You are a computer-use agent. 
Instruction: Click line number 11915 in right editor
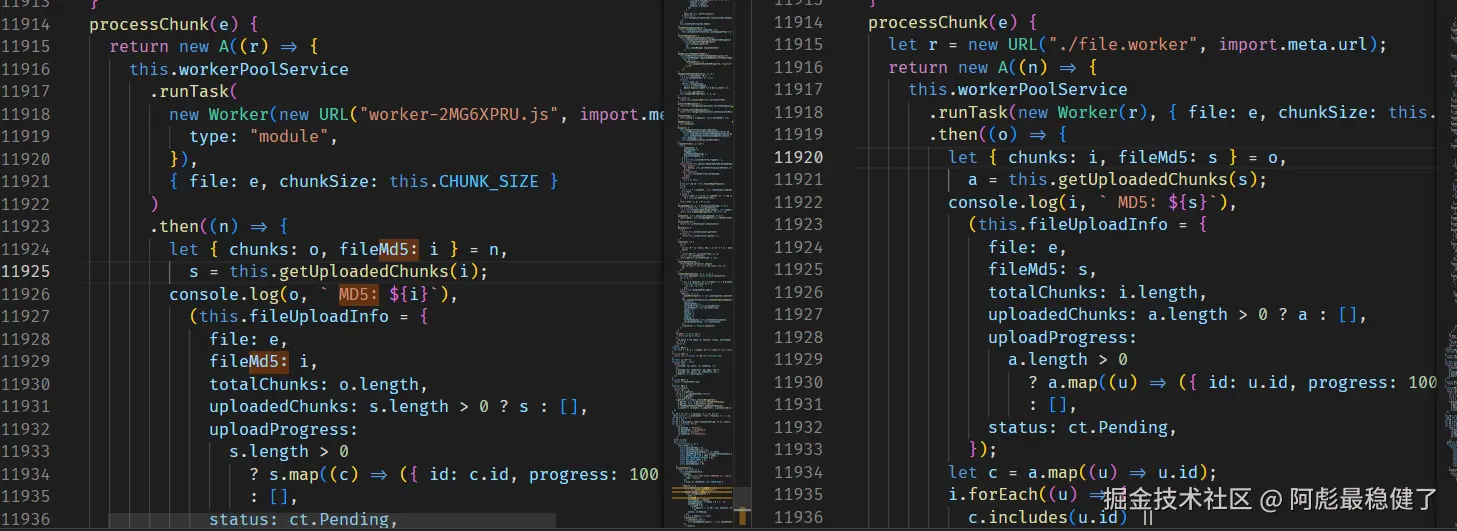pos(799,45)
